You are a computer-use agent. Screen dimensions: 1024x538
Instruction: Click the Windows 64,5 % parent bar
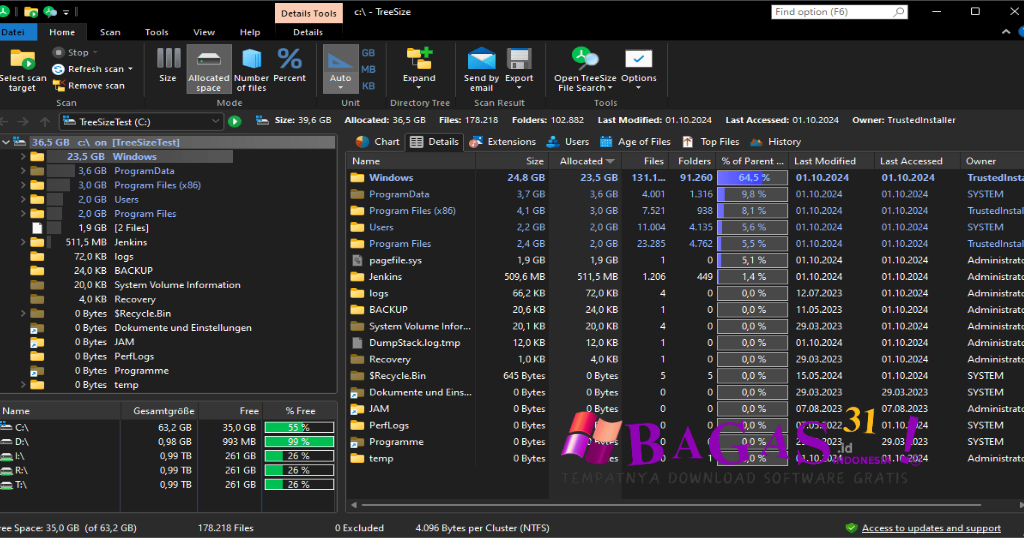(752, 178)
